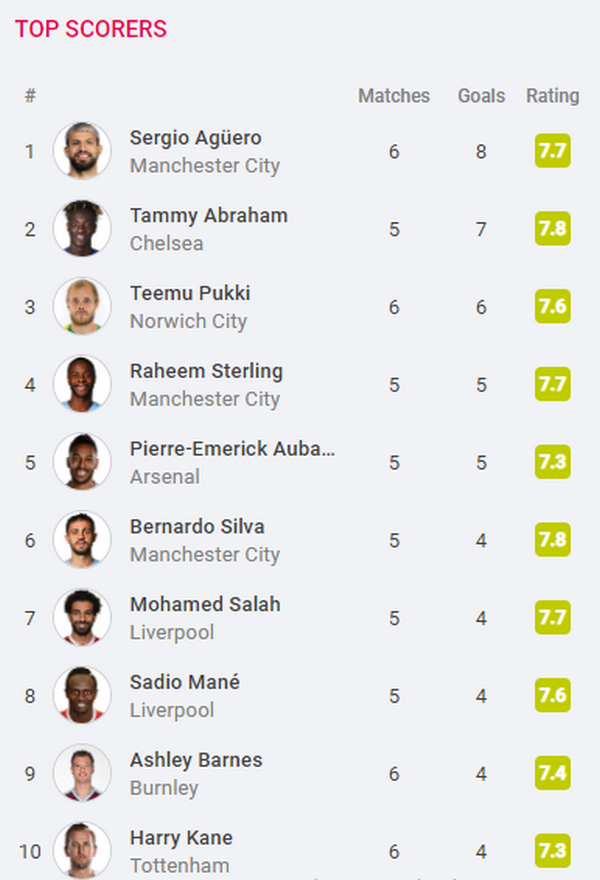Open Bernardo Silva's avatar picture
600x880 pixels.
coord(82,540)
